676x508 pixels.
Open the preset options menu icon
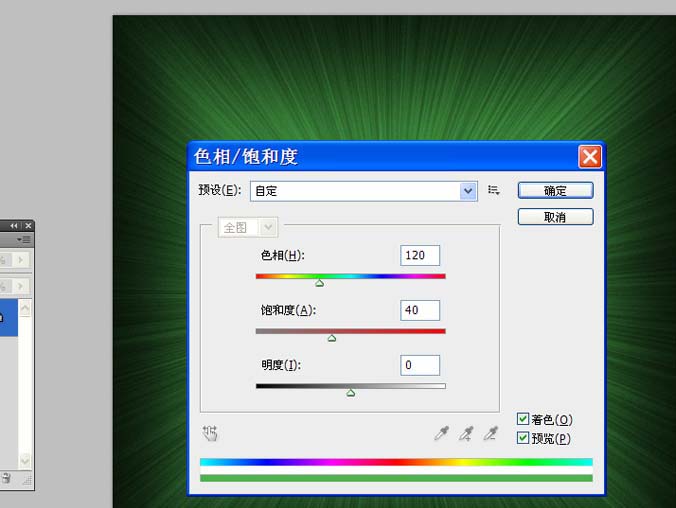click(x=494, y=190)
